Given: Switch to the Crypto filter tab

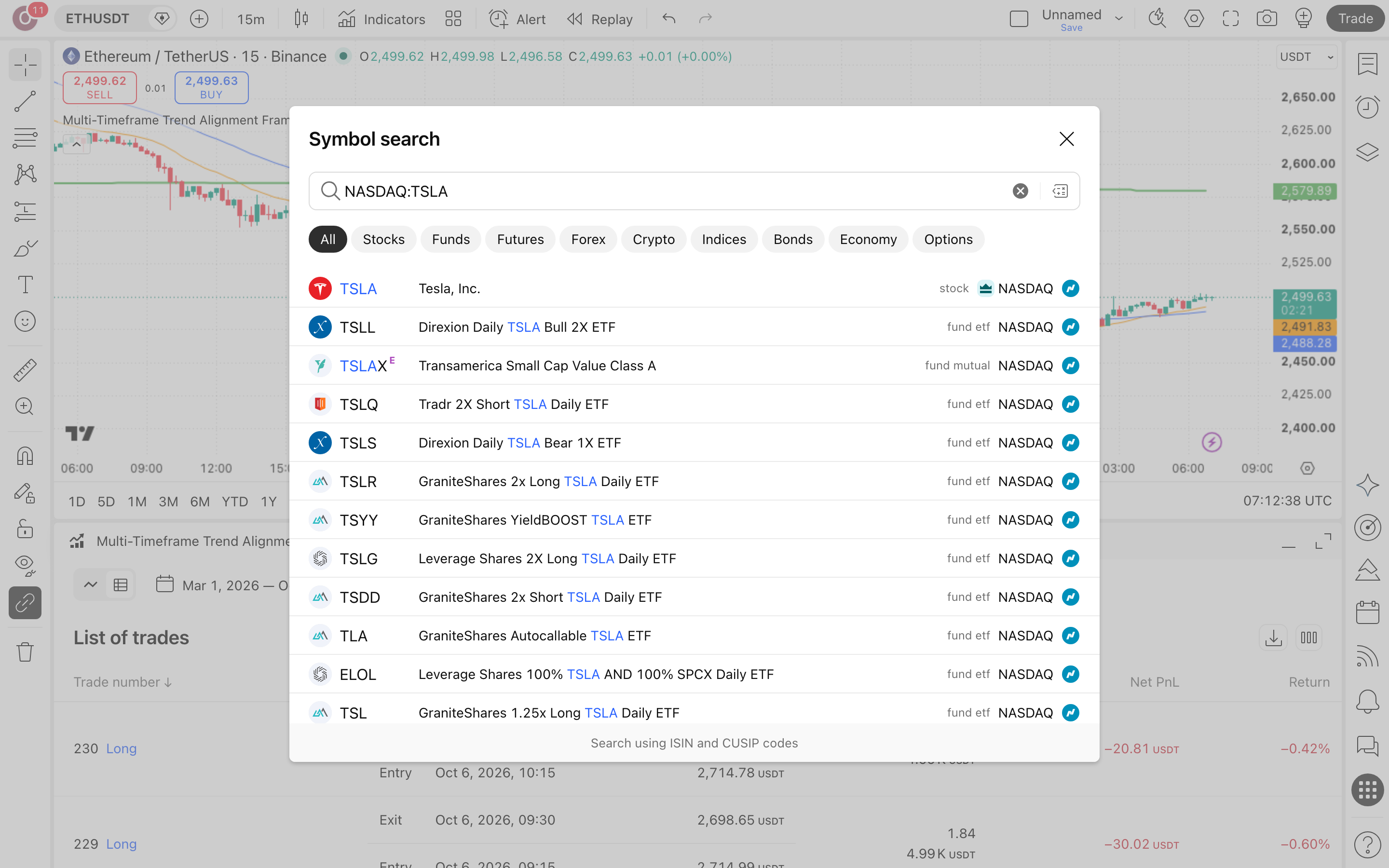Looking at the screenshot, I should tap(653, 239).
